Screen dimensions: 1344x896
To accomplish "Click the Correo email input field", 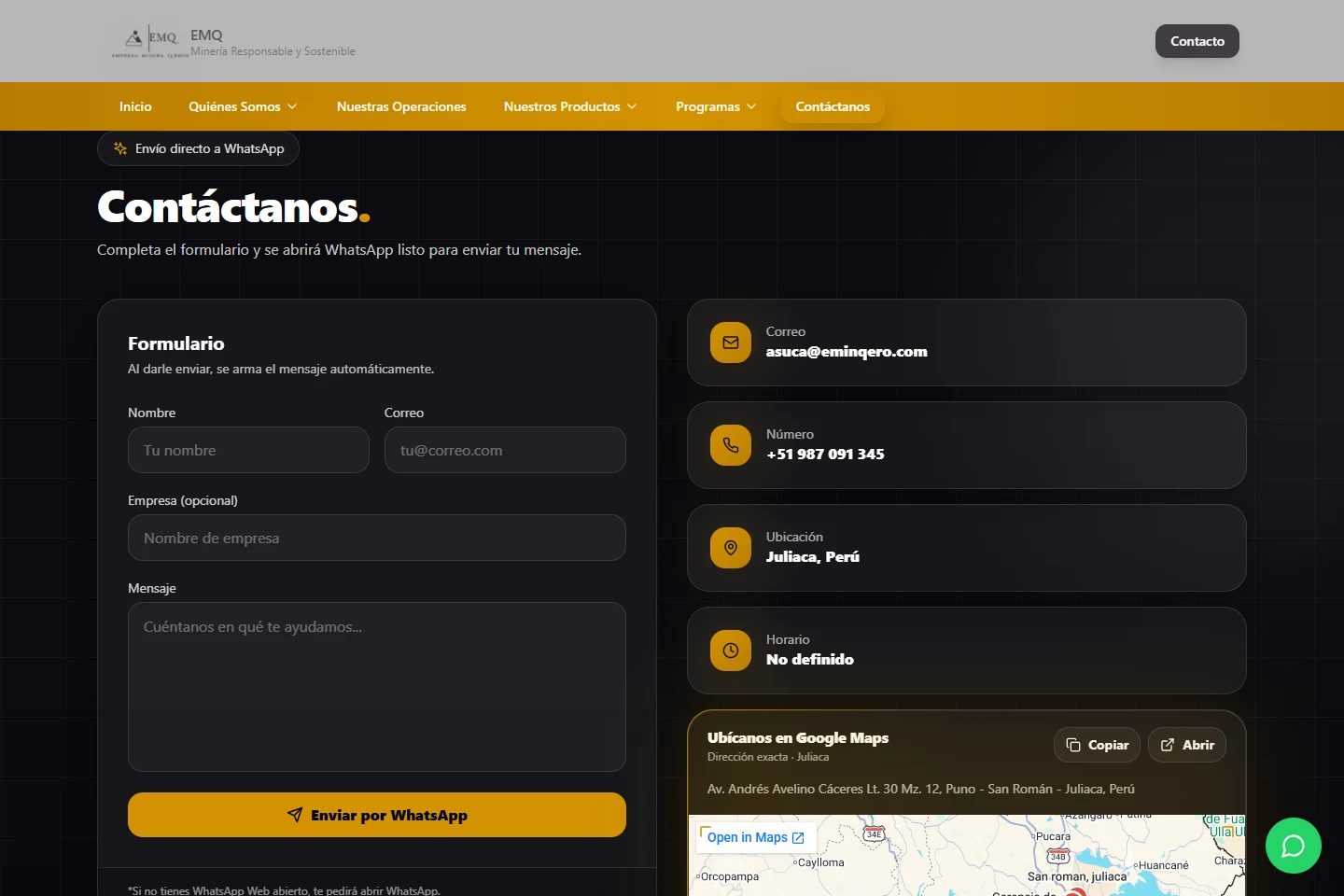I will (505, 450).
